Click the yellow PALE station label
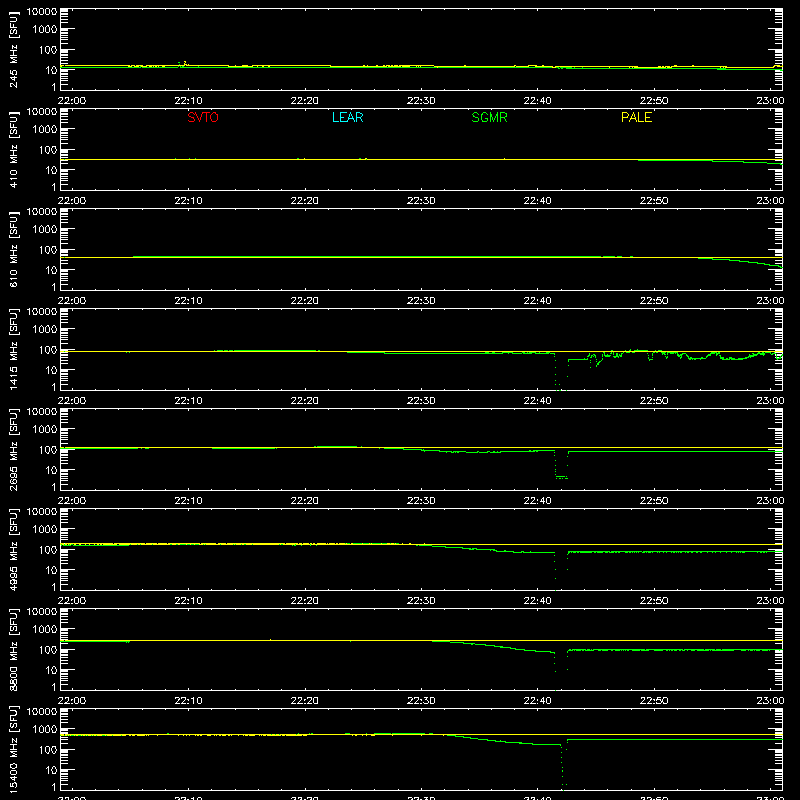The image size is (800, 800). [636, 117]
